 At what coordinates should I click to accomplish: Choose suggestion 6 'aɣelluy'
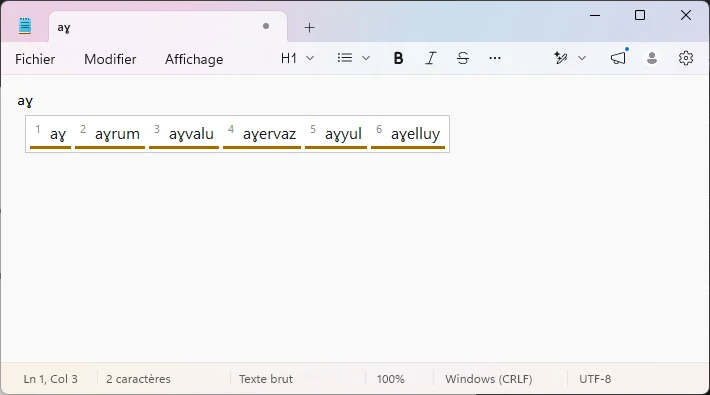pos(408,134)
